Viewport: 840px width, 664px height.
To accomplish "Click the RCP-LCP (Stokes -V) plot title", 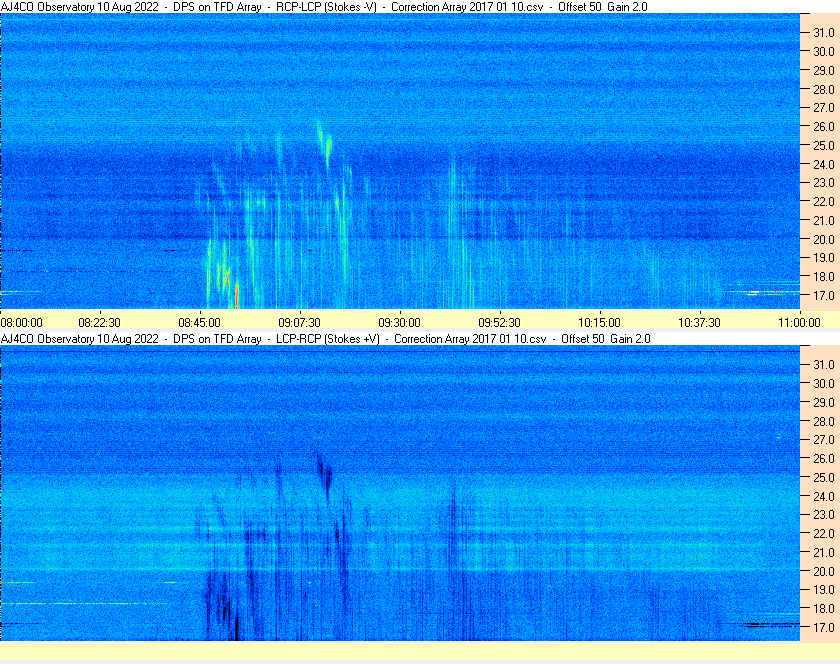I will pyautogui.click(x=326, y=7).
